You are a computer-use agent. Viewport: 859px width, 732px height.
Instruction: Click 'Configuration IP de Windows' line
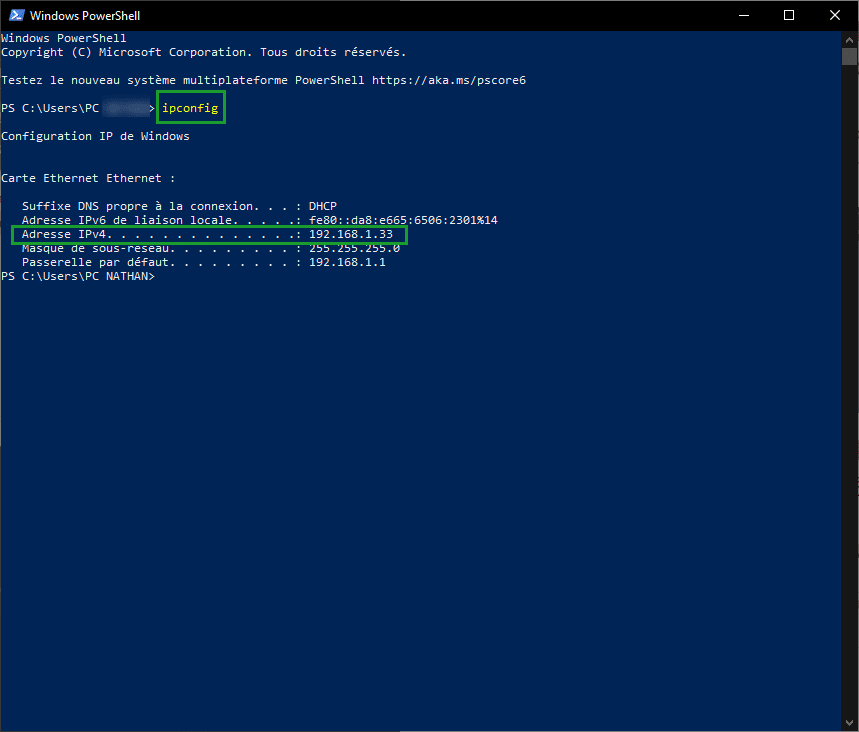pyautogui.click(x=95, y=136)
